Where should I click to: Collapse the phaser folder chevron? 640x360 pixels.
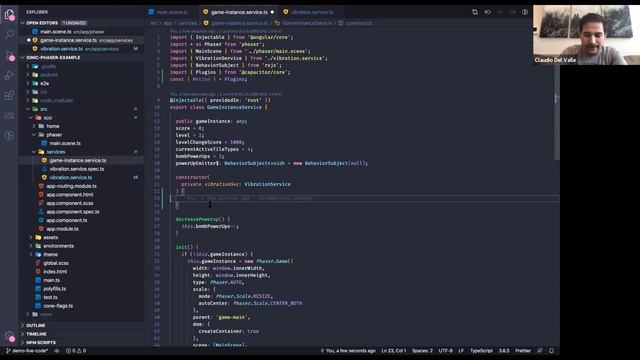34,135
